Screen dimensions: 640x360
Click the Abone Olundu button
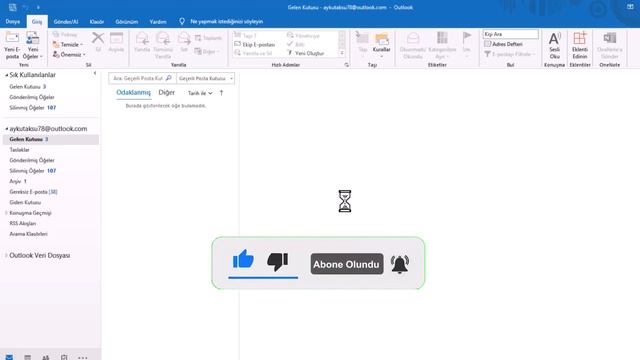point(347,264)
